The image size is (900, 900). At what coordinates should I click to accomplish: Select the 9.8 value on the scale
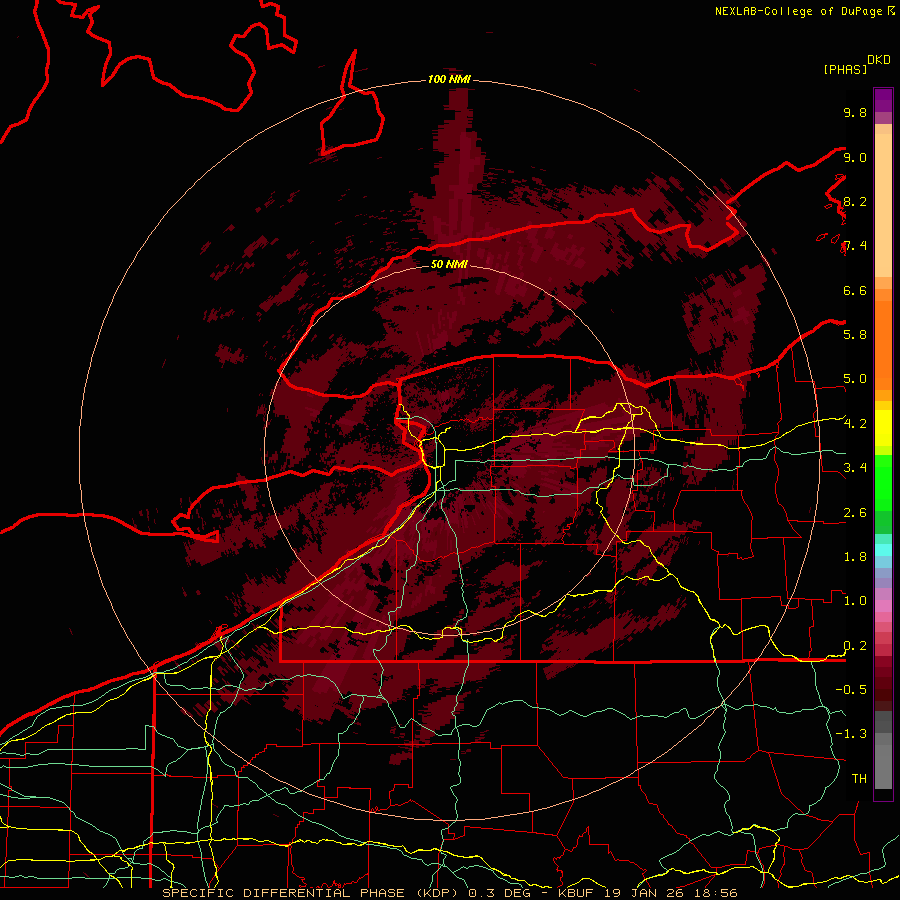tap(855, 112)
